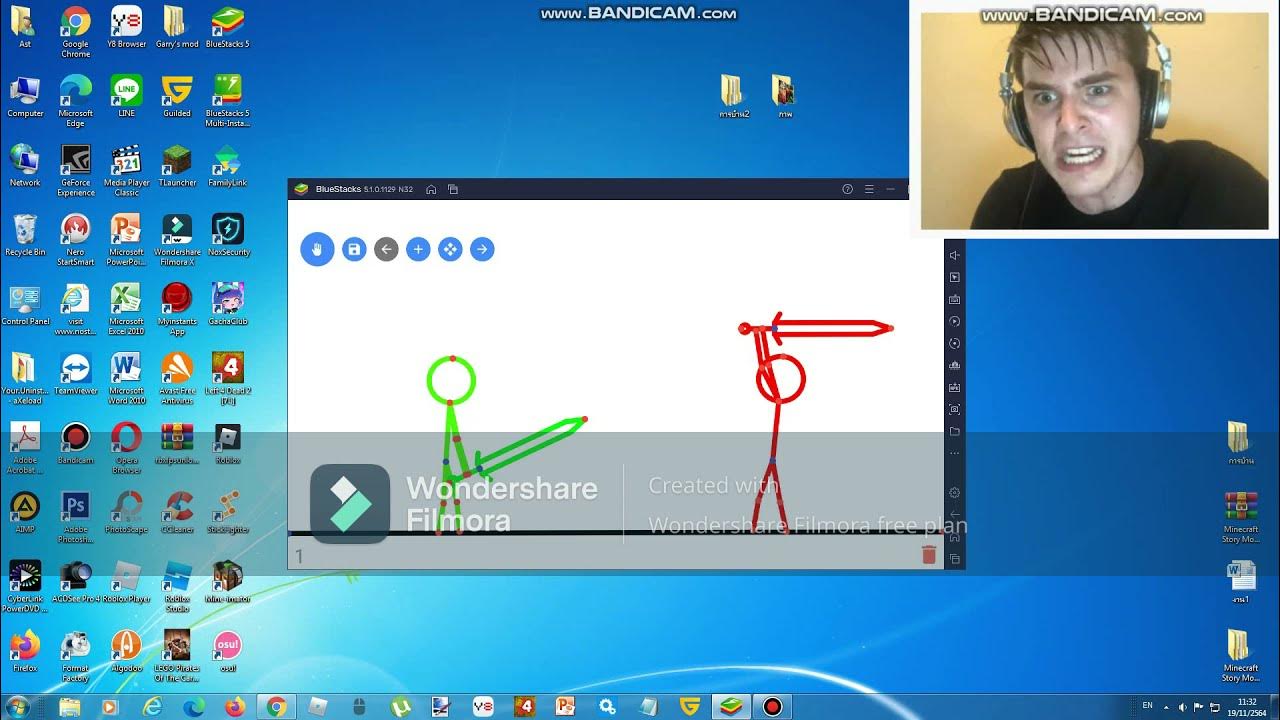Open BlueStacks help question mark icon
Viewport: 1280px width, 720px height.
point(847,189)
